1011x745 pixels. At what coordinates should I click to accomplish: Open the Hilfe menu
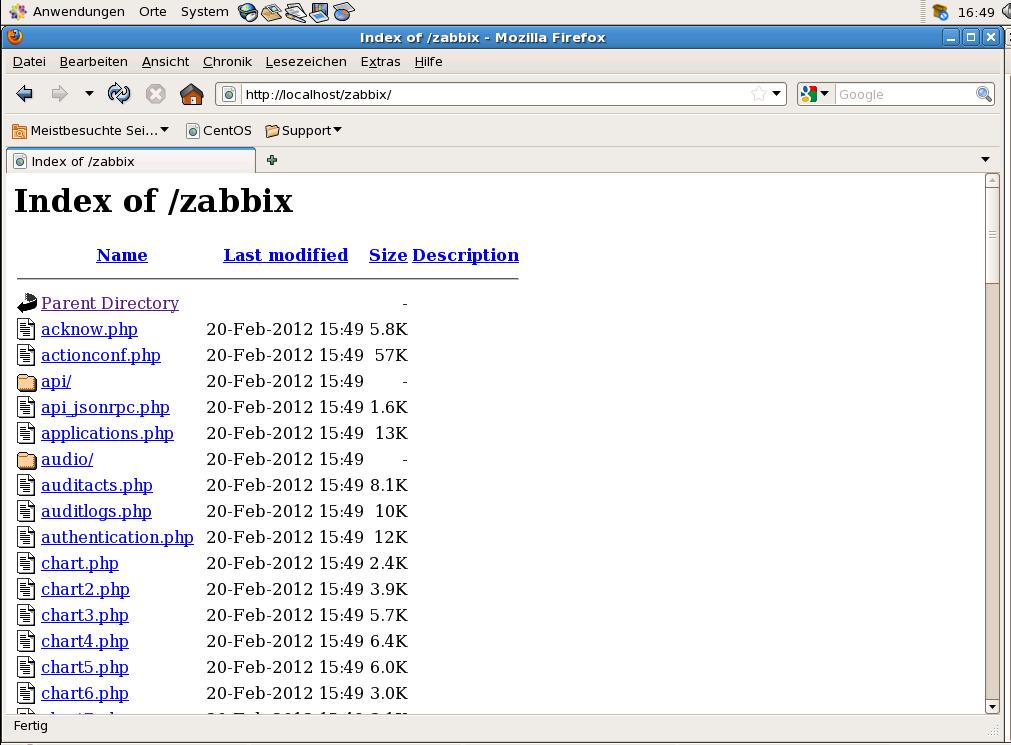pos(428,62)
